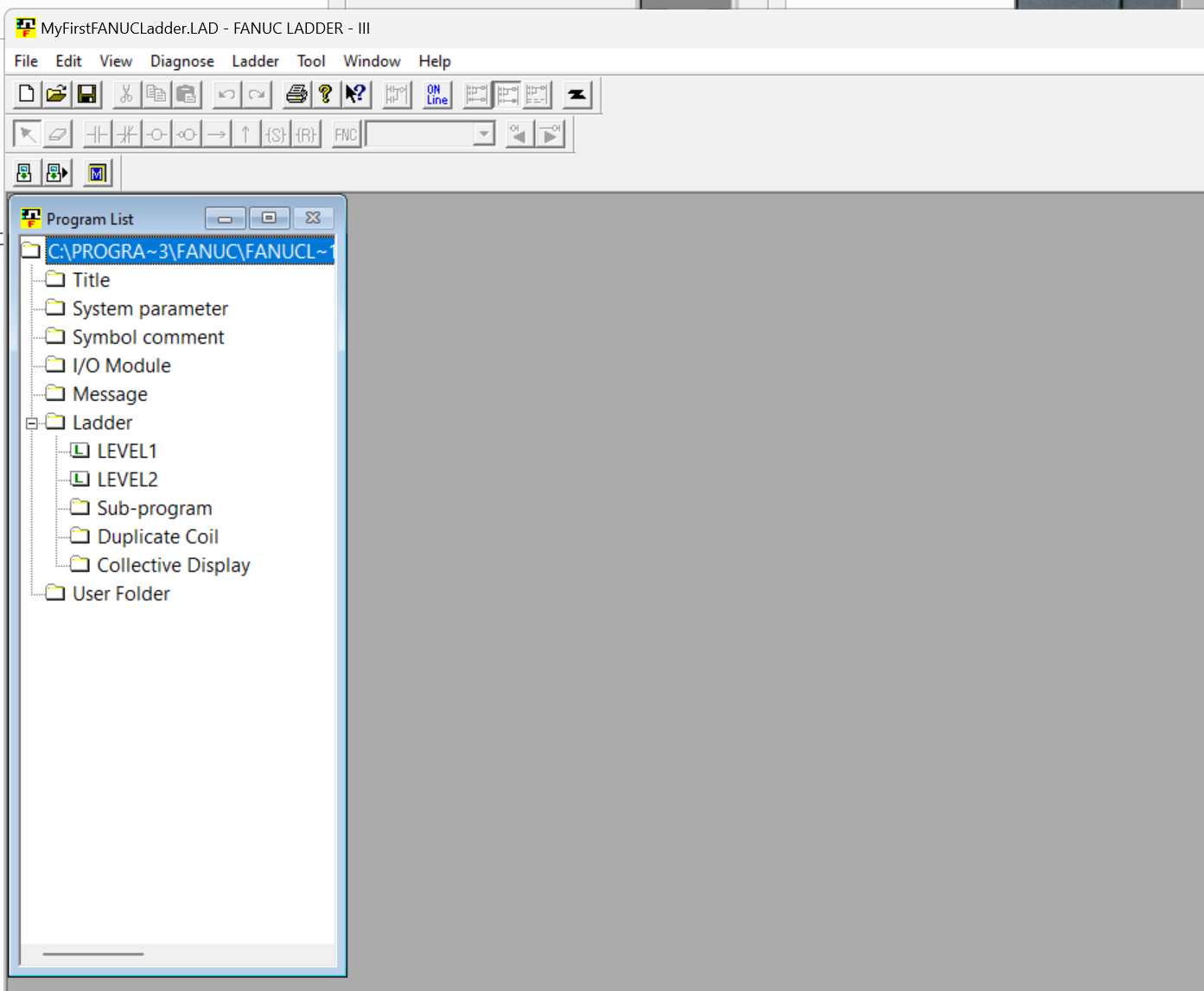Select the third ladder display mode icon
This screenshot has height=991, width=1204.
(538, 94)
